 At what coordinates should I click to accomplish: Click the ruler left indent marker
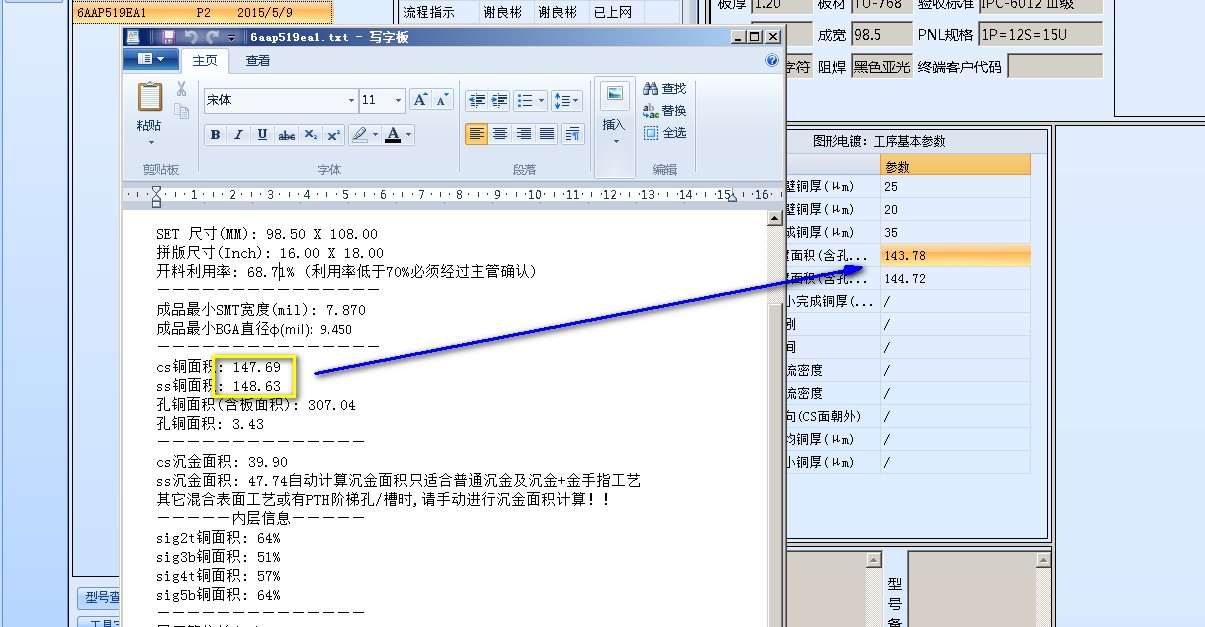tap(156, 195)
